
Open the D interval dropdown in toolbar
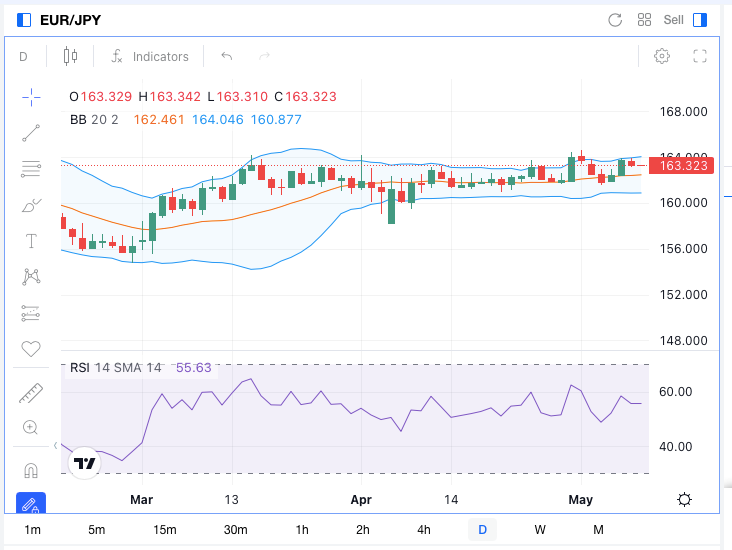tap(23, 56)
